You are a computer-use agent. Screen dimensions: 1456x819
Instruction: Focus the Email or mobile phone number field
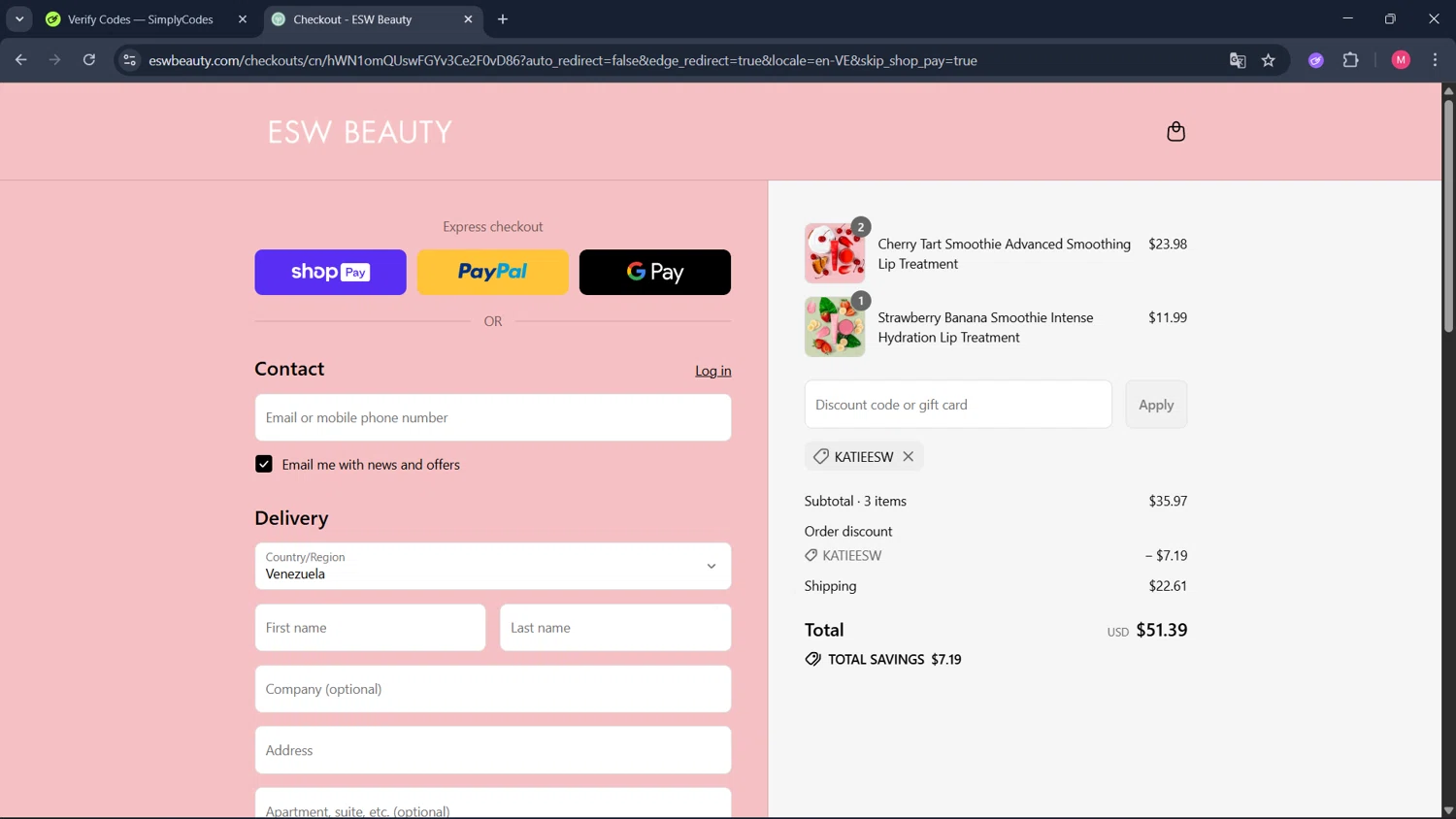[493, 417]
